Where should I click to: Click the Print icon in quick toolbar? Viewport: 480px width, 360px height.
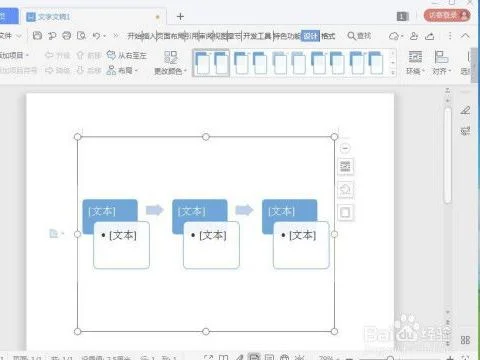click(x=67, y=36)
